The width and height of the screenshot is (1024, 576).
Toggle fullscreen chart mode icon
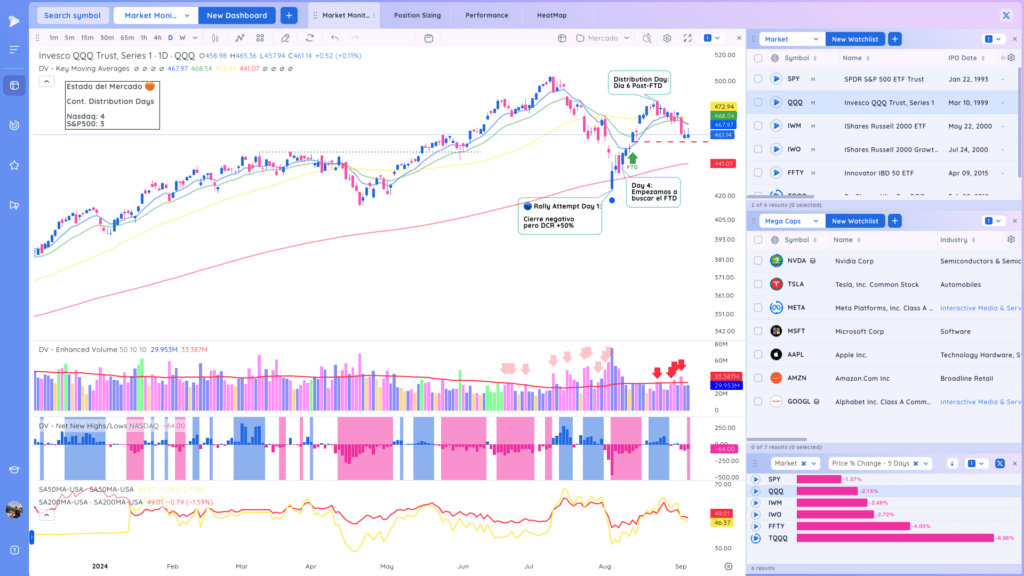click(688, 38)
